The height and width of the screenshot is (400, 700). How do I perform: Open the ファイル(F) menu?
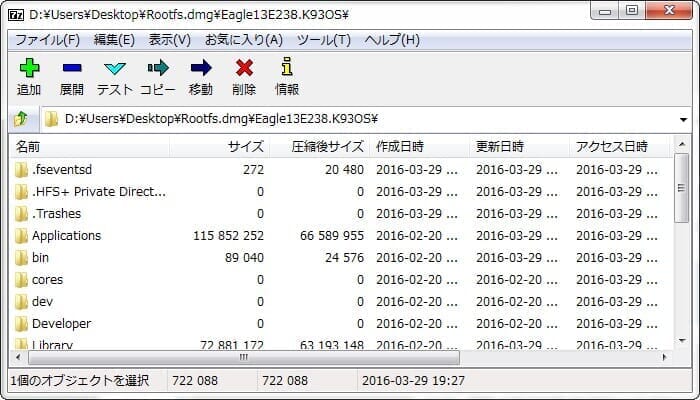point(47,40)
